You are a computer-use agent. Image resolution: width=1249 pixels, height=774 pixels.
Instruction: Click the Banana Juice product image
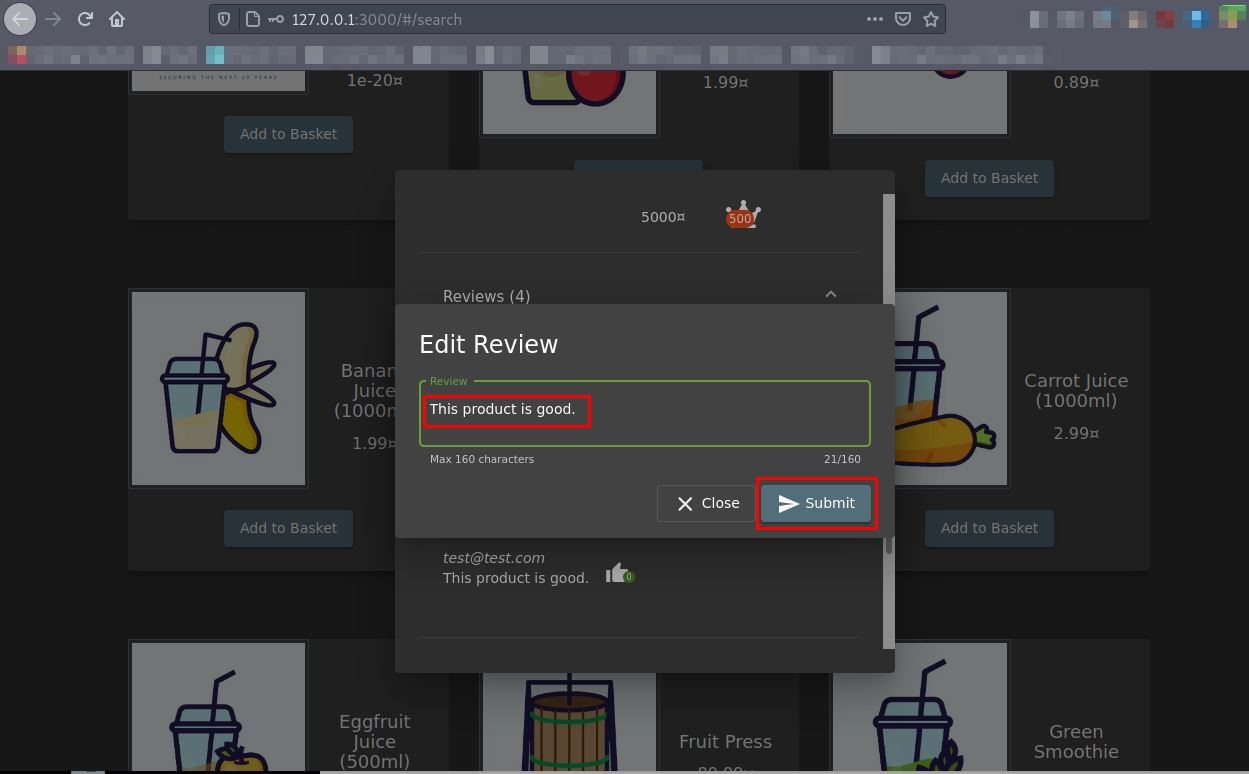tap(218, 388)
